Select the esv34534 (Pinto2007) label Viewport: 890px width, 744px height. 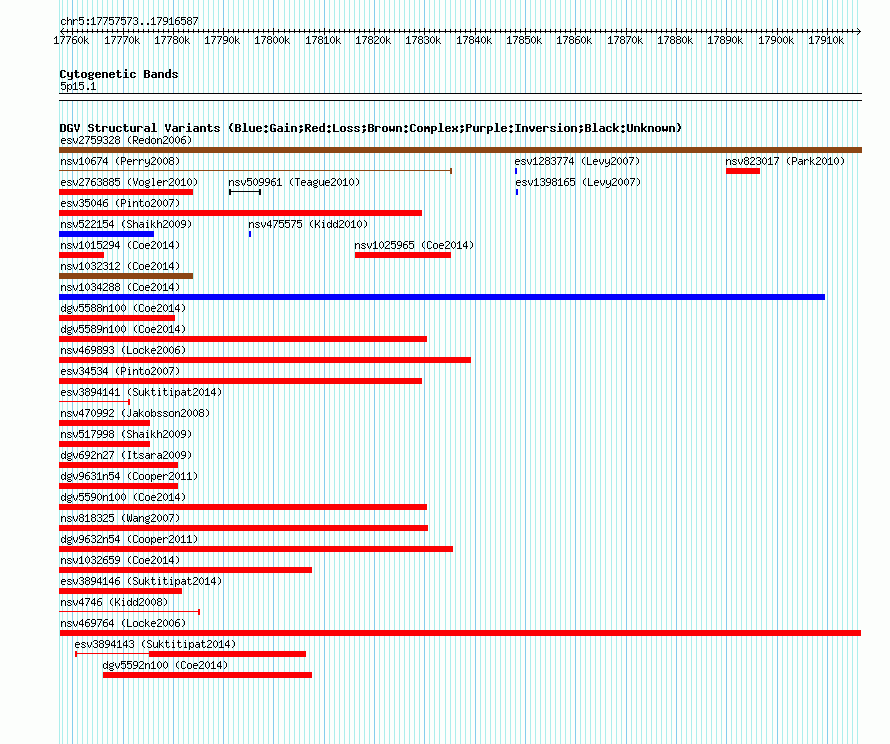click(120, 371)
